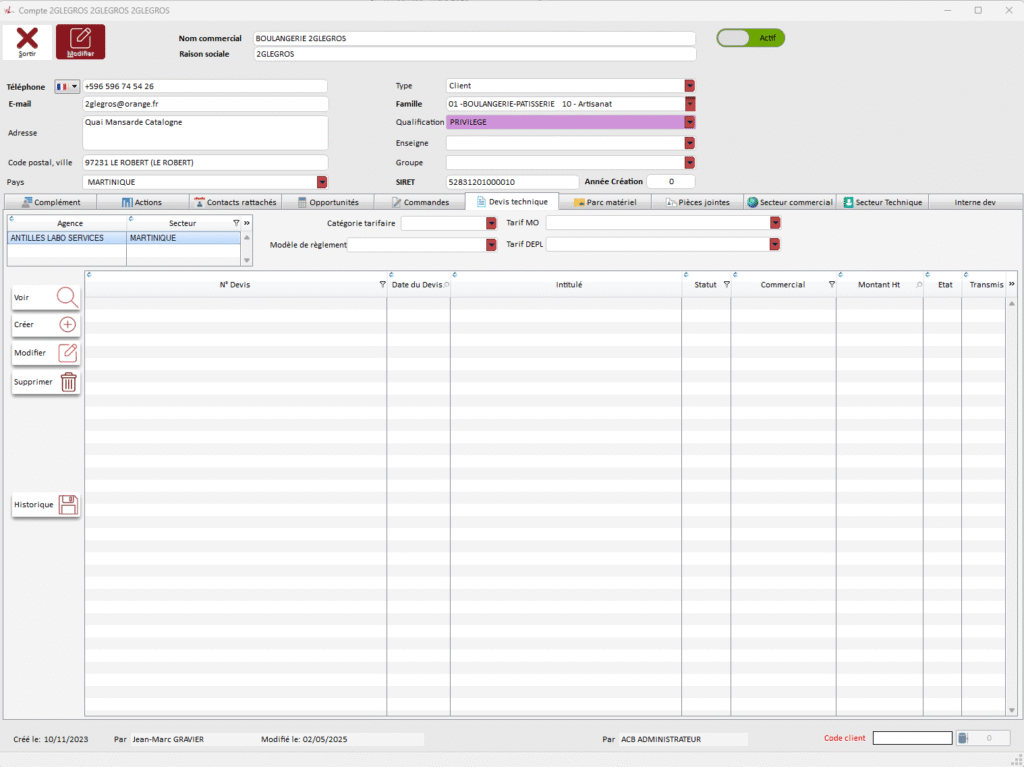The image size is (1024, 767).
Task: Click the Historique floppy disk icon
Action: (68, 505)
